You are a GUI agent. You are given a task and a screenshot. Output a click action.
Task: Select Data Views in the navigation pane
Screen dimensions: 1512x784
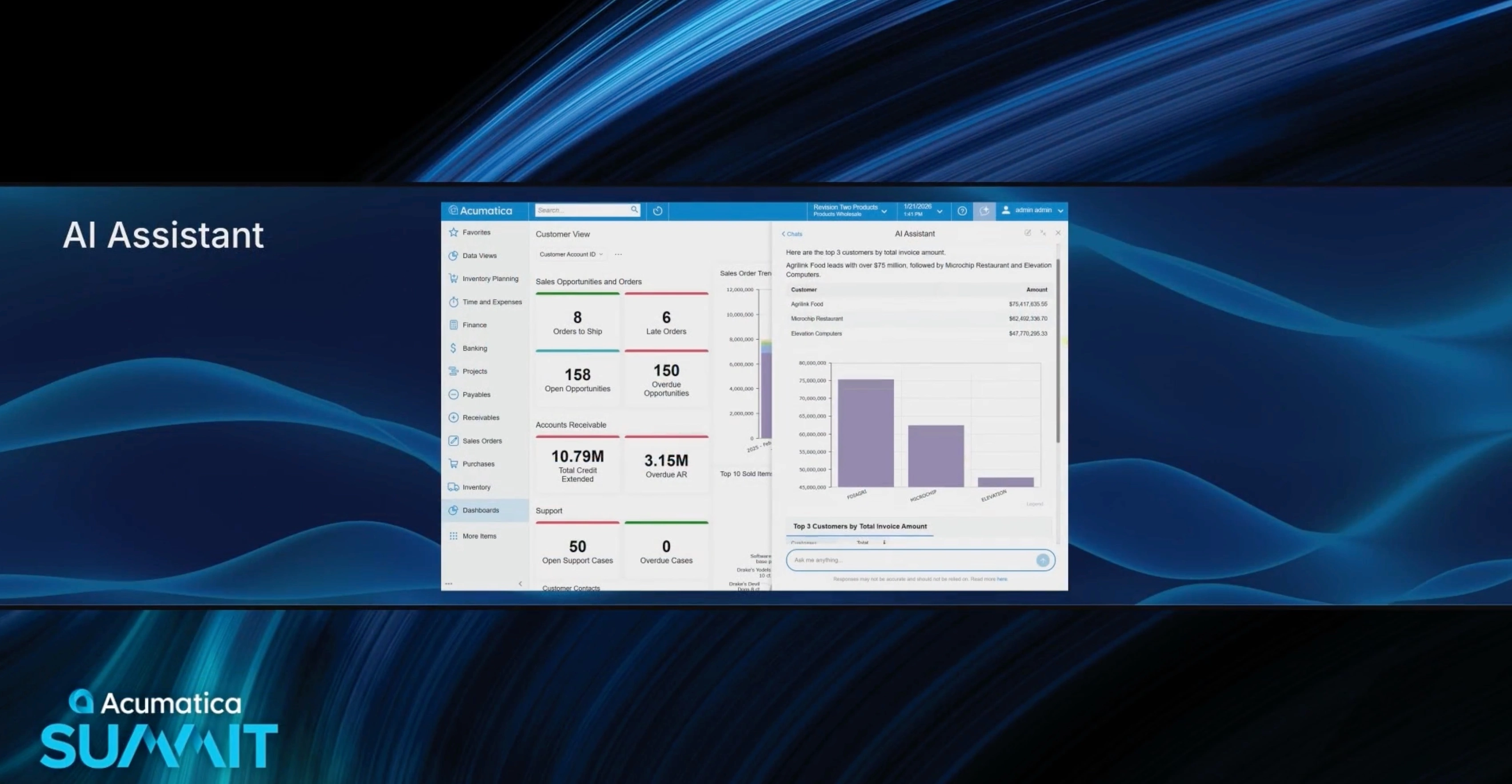pos(479,255)
